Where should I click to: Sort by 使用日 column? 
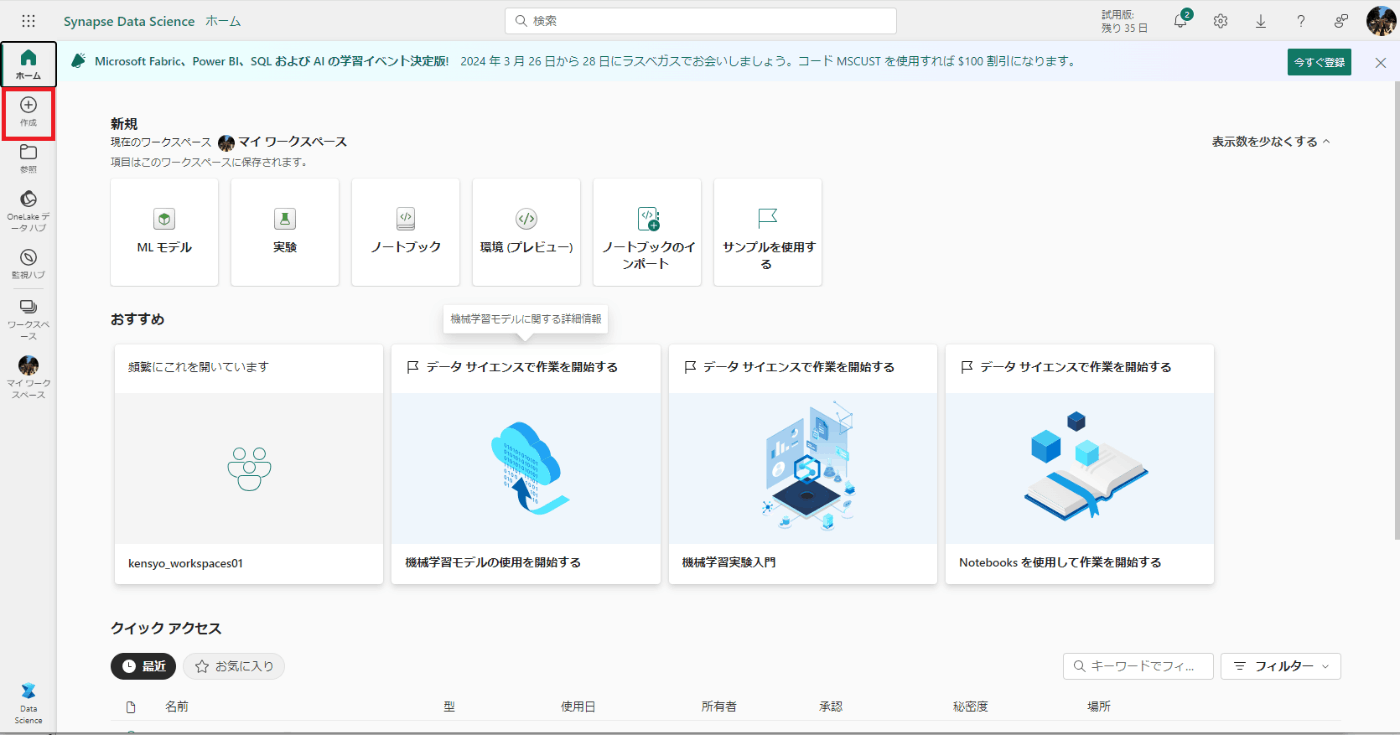tap(578, 706)
